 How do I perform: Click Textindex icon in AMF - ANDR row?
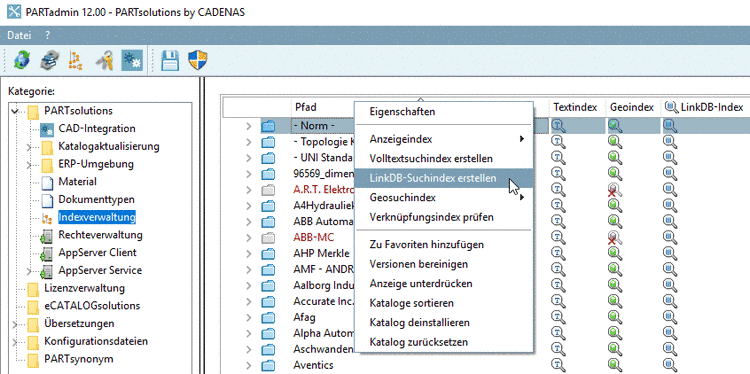[x=558, y=269]
